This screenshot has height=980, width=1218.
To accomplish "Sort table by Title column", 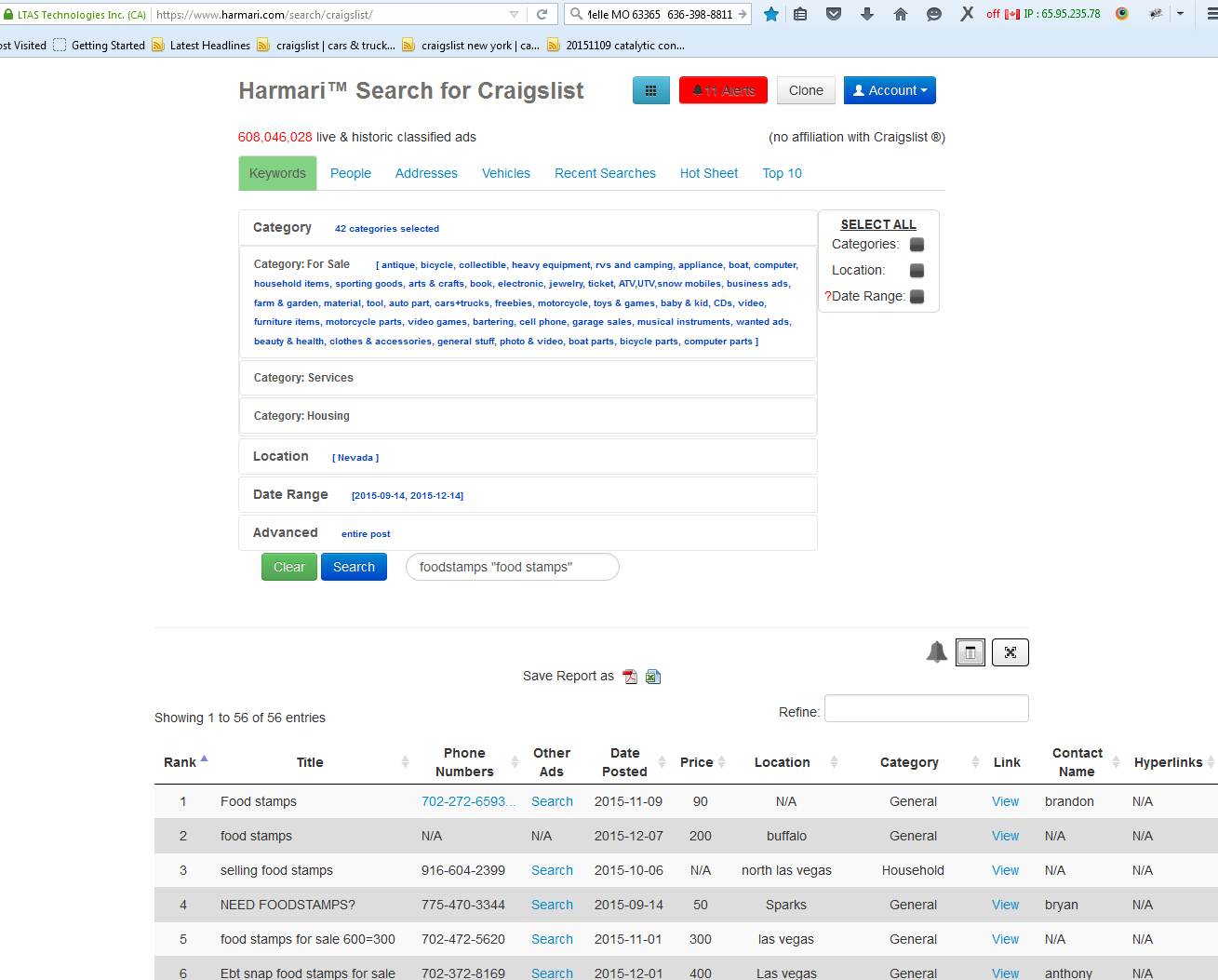I will (310, 762).
